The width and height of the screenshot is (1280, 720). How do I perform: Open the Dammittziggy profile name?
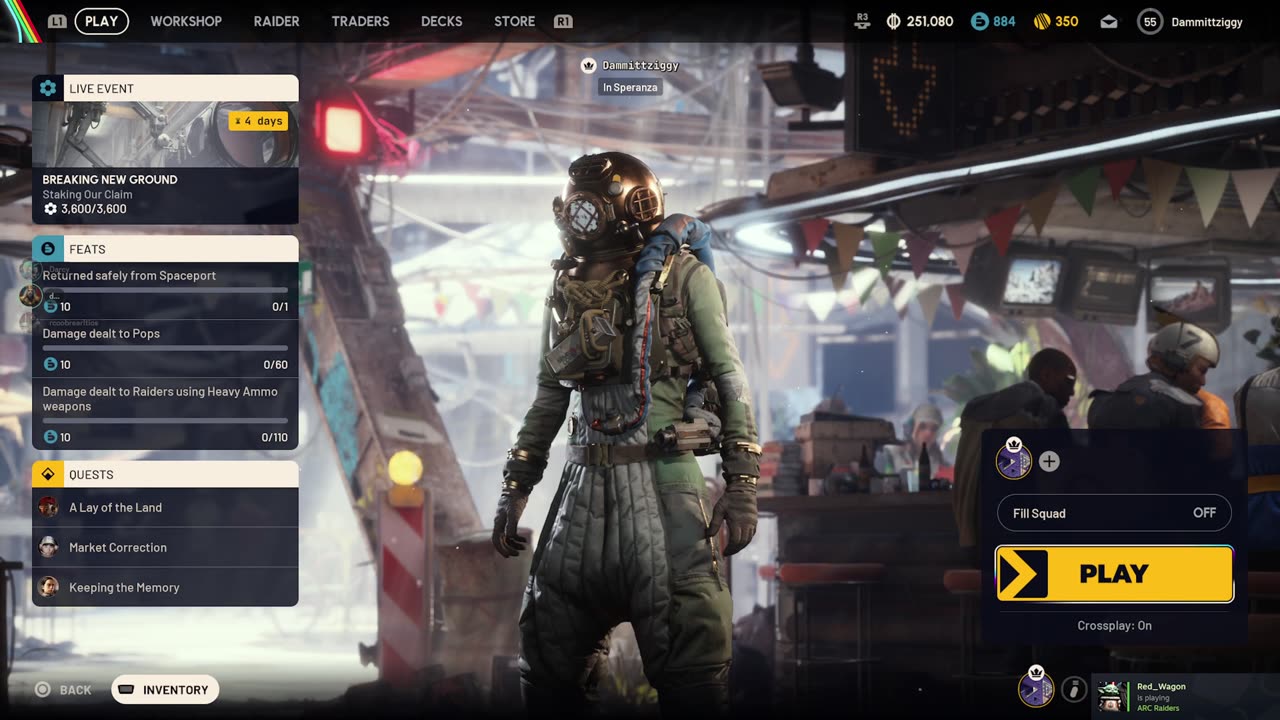1207,22
